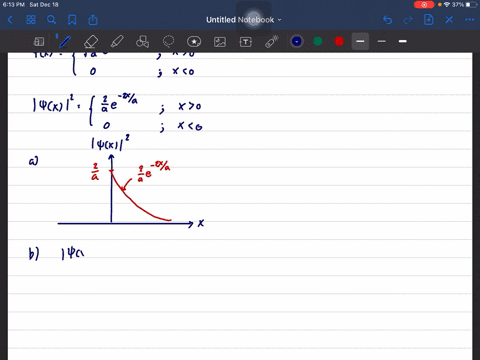480x360 pixels.
Task: Select the Shapes tool
Action: pos(143,42)
